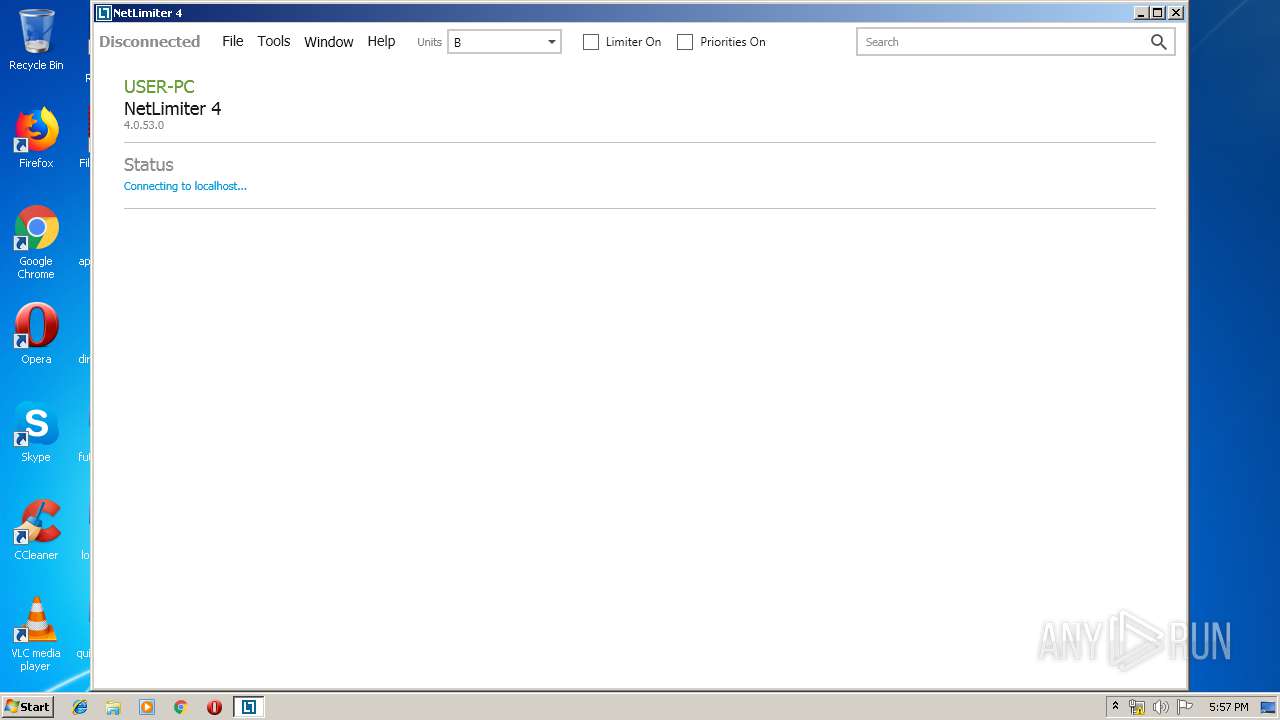Open Windows Media Player taskbar icon
The image size is (1280, 720).
click(147, 707)
